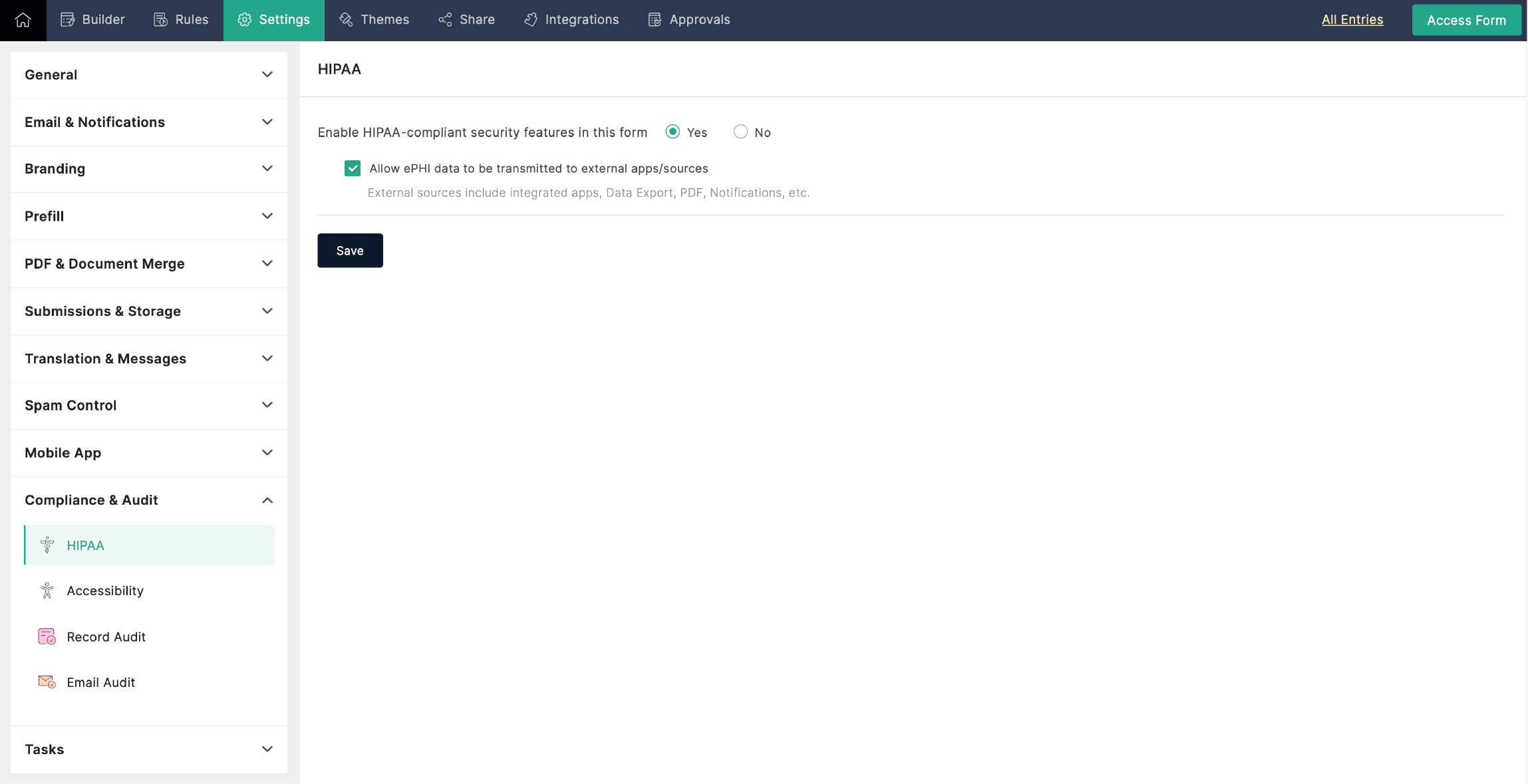Click the HIPAA medical staff icon
Image resolution: width=1528 pixels, height=784 pixels.
(47, 545)
